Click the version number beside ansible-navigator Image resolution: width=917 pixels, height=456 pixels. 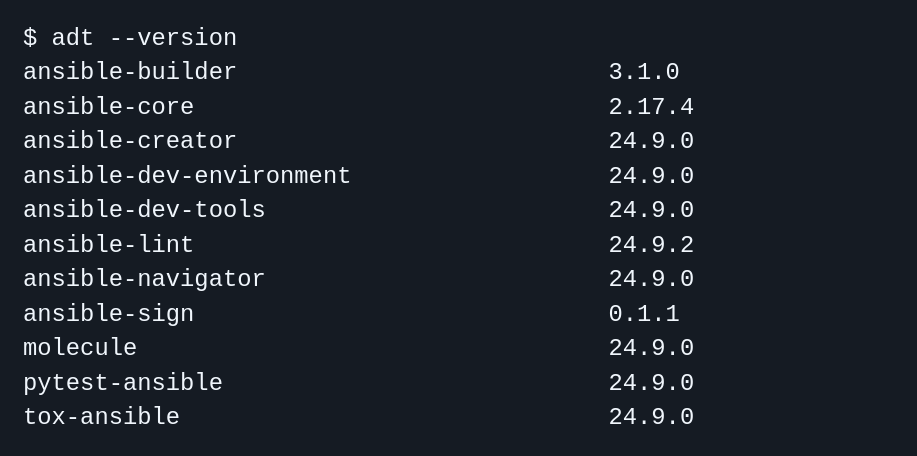point(651,279)
